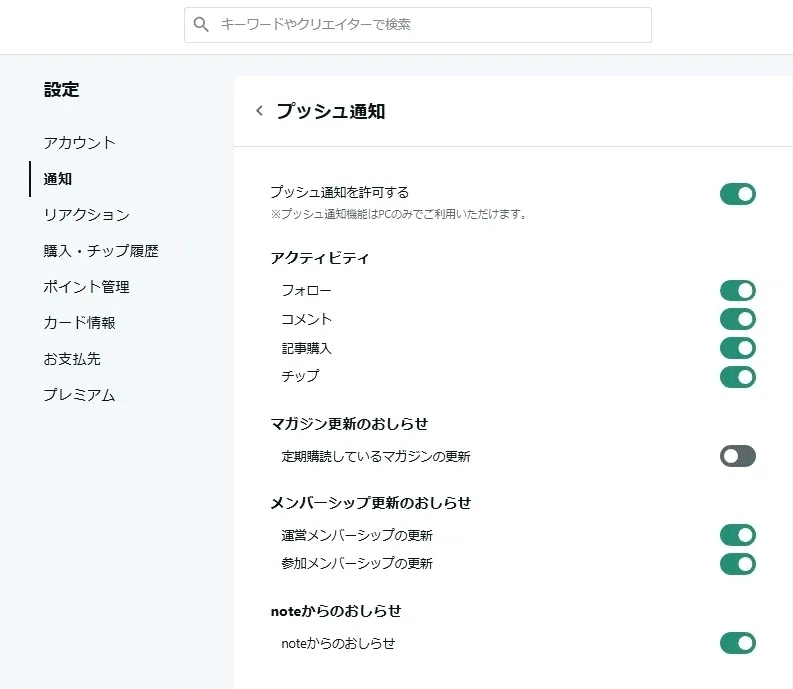Open プレミアム settings item
Image resolution: width=793 pixels, height=689 pixels.
(79, 395)
